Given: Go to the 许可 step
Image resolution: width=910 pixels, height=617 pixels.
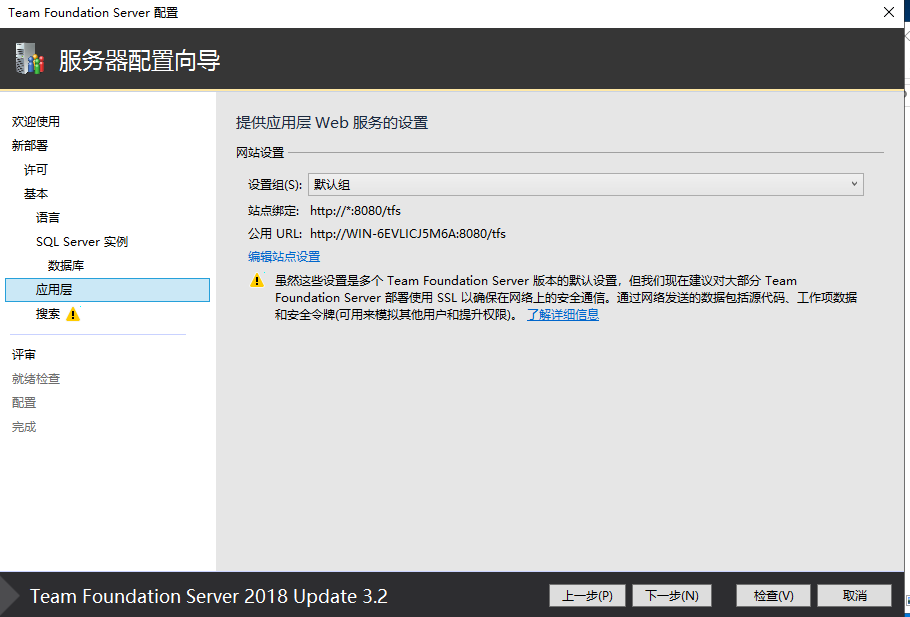Looking at the screenshot, I should coord(35,169).
